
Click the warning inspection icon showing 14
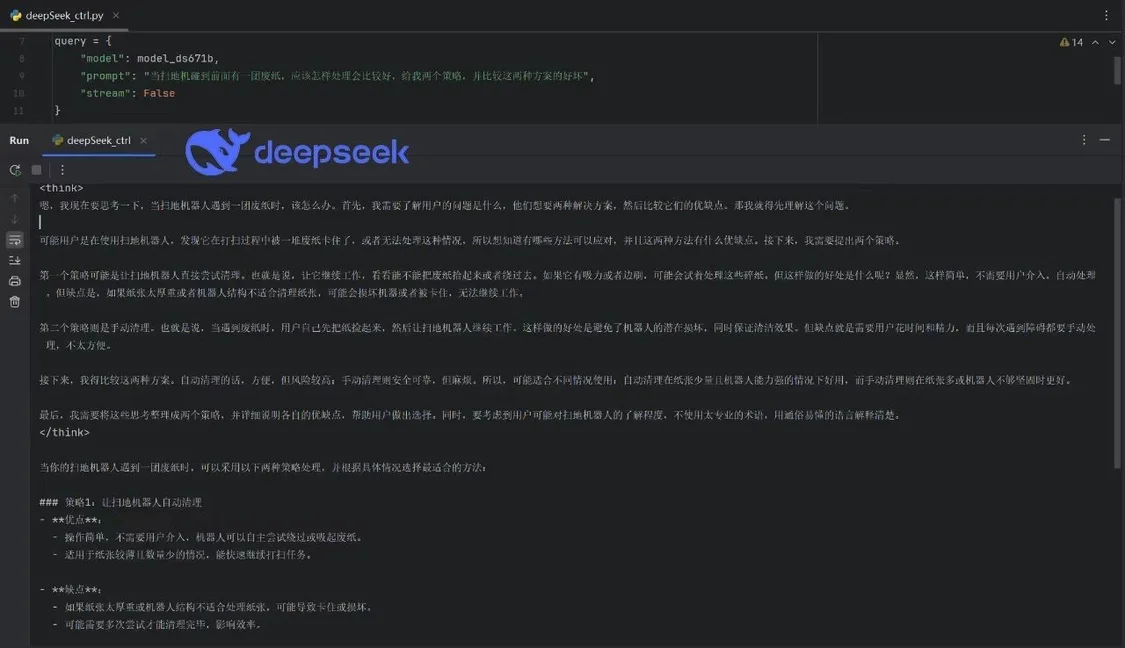(1065, 42)
